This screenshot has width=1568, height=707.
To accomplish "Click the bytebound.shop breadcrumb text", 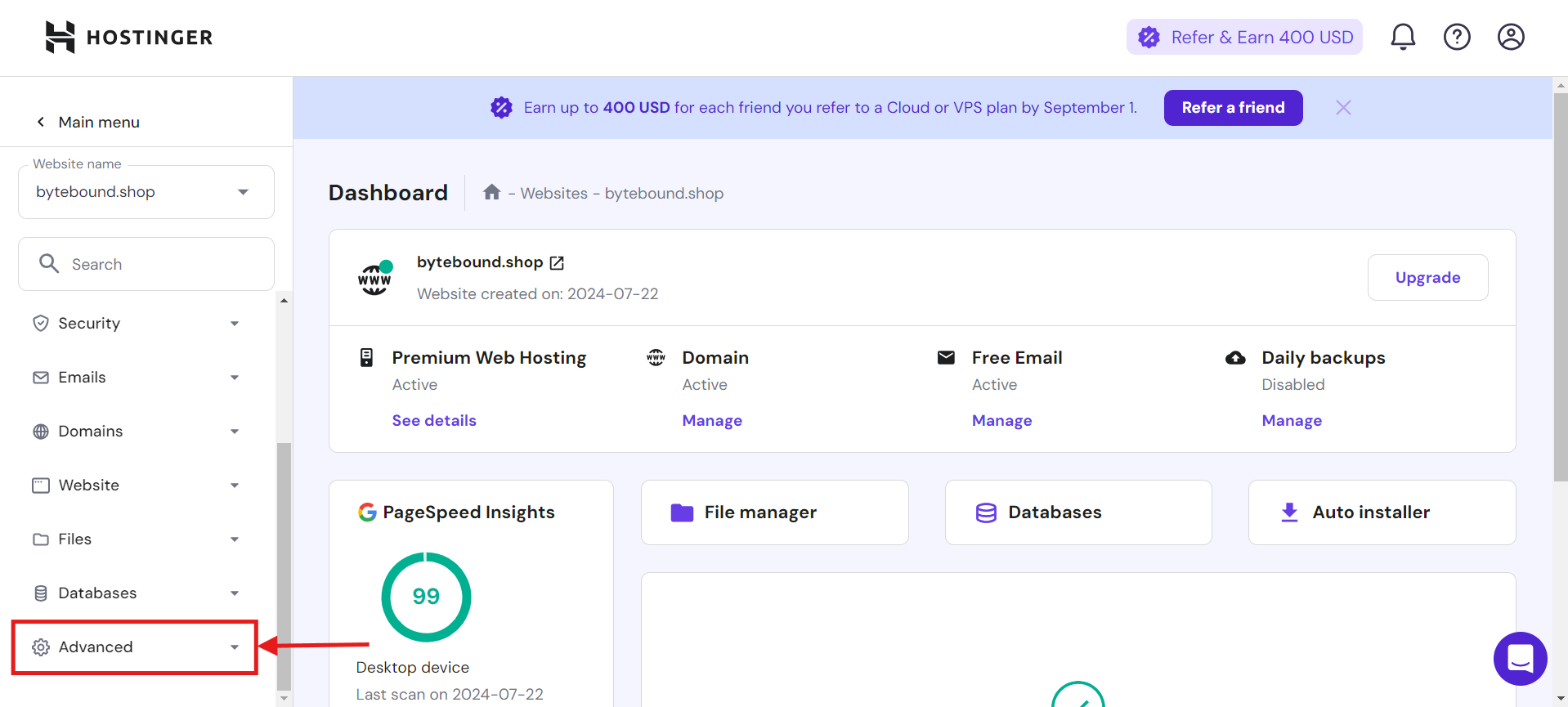I will [664, 193].
